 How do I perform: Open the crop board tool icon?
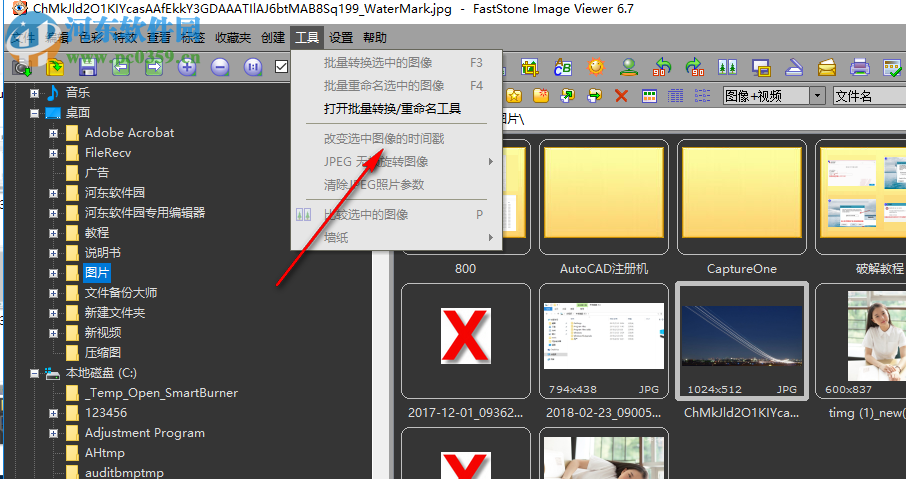click(x=529, y=67)
